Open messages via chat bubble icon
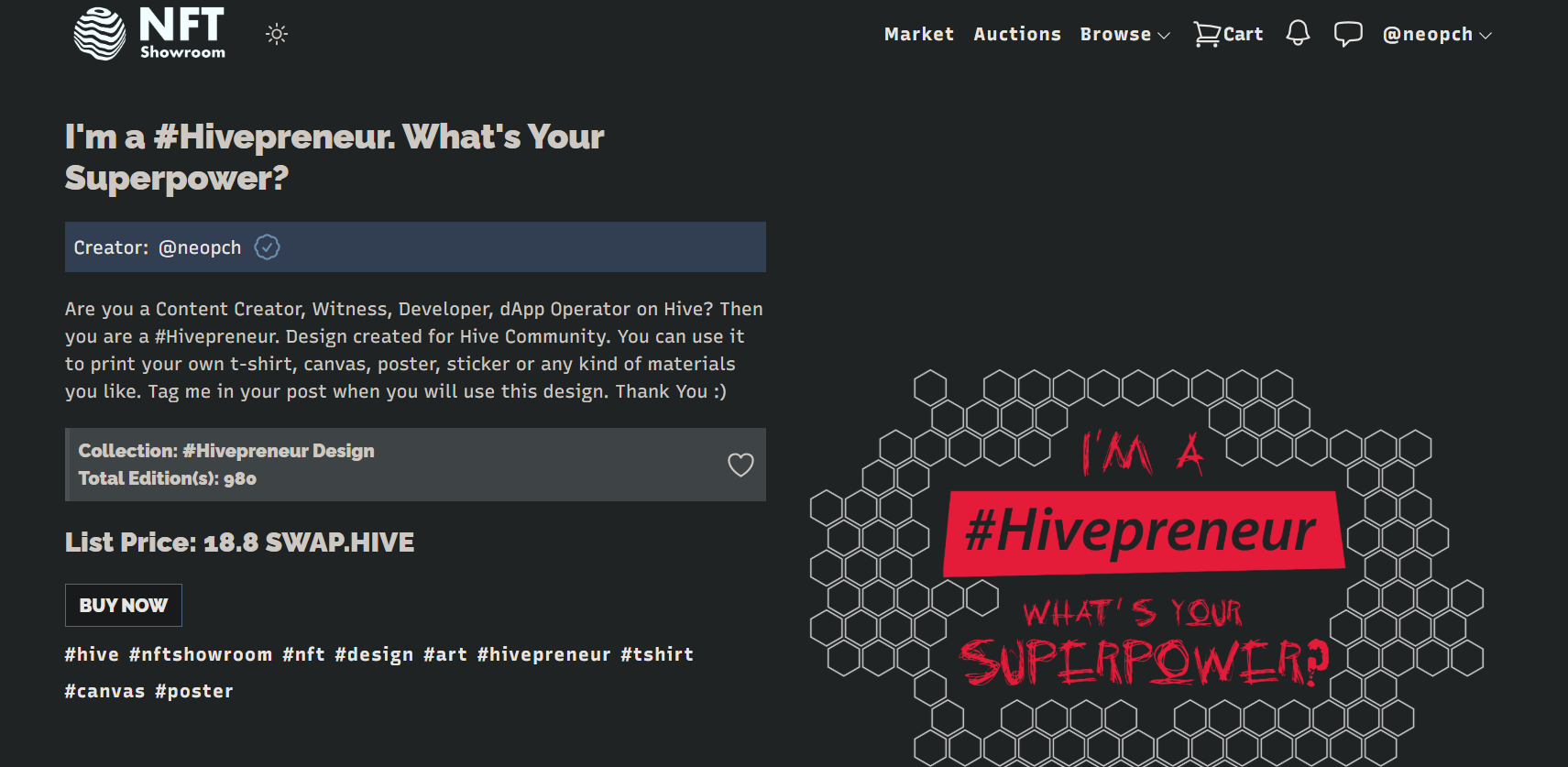 (x=1348, y=34)
